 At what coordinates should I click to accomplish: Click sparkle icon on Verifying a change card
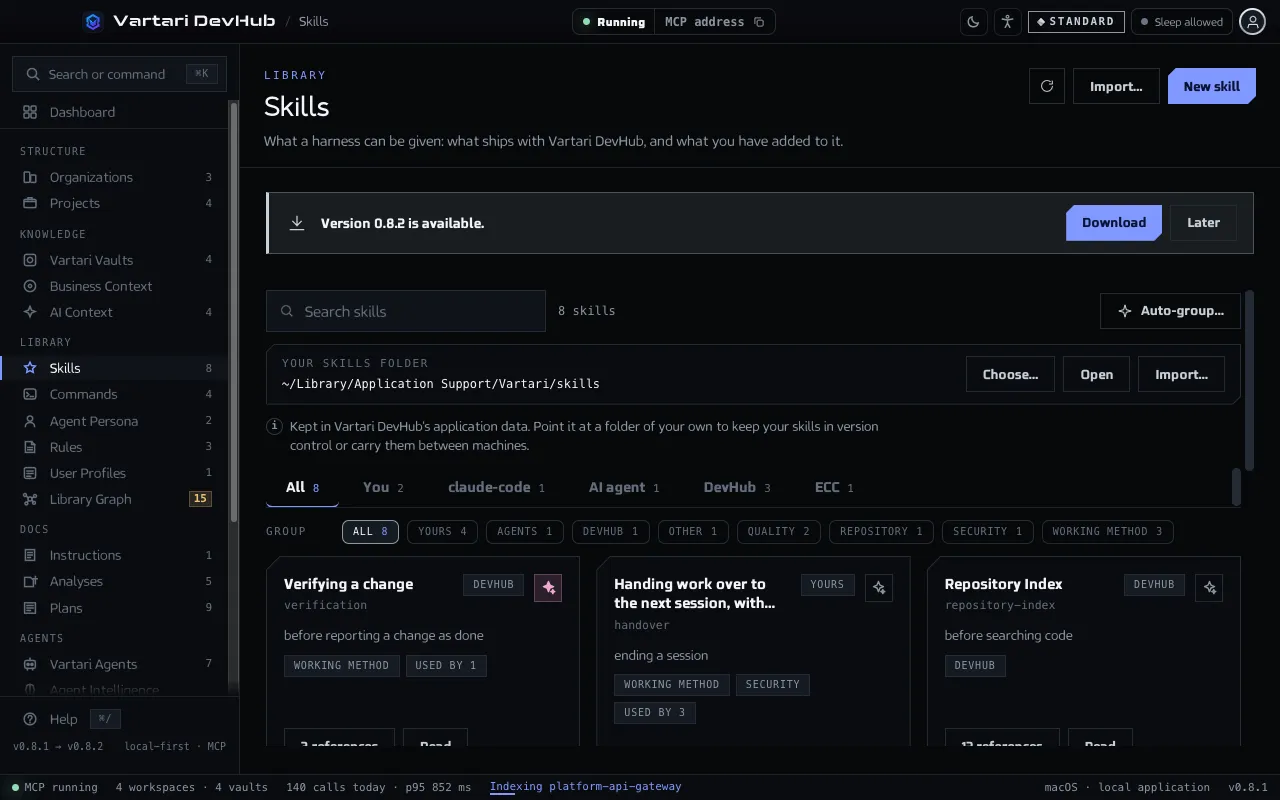548,588
